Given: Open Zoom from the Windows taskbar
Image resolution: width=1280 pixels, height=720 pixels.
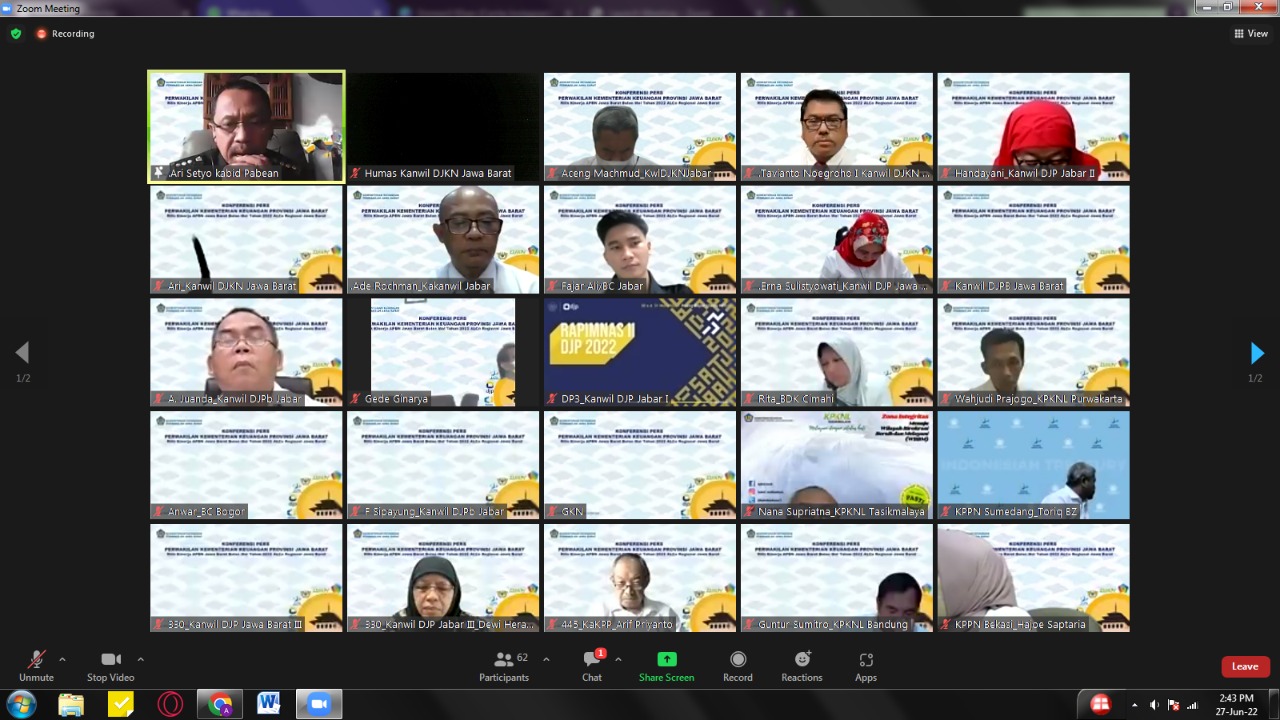Looking at the screenshot, I should point(318,704).
